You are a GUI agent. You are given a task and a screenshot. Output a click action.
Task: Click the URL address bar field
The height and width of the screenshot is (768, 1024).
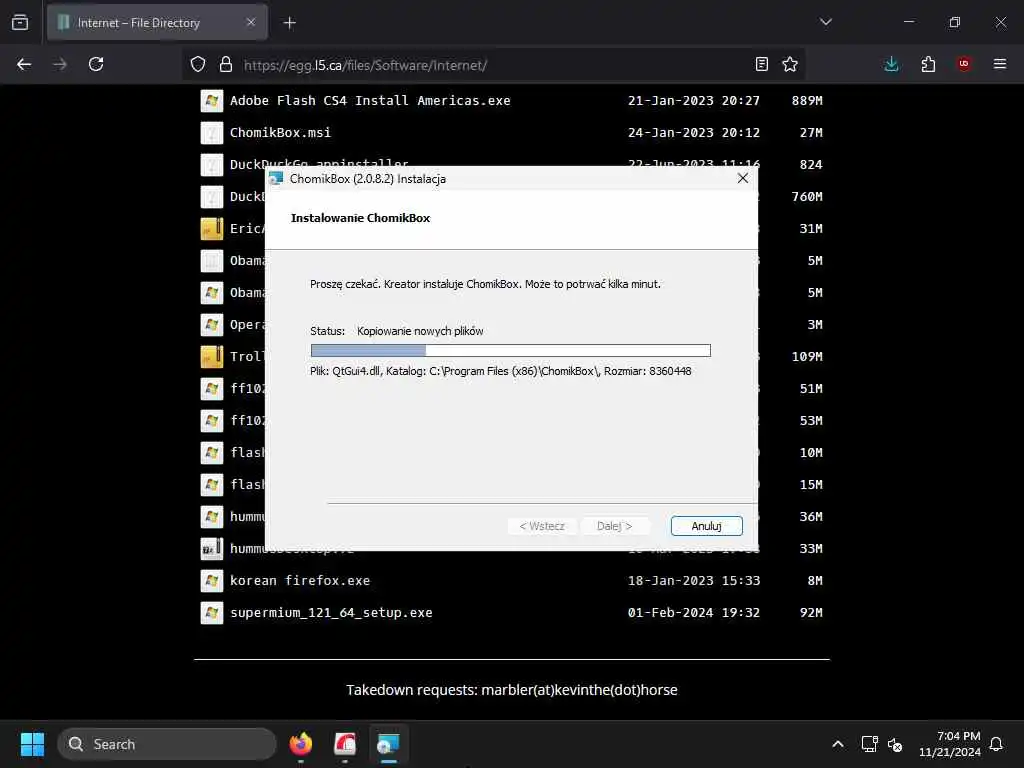[x=496, y=65]
